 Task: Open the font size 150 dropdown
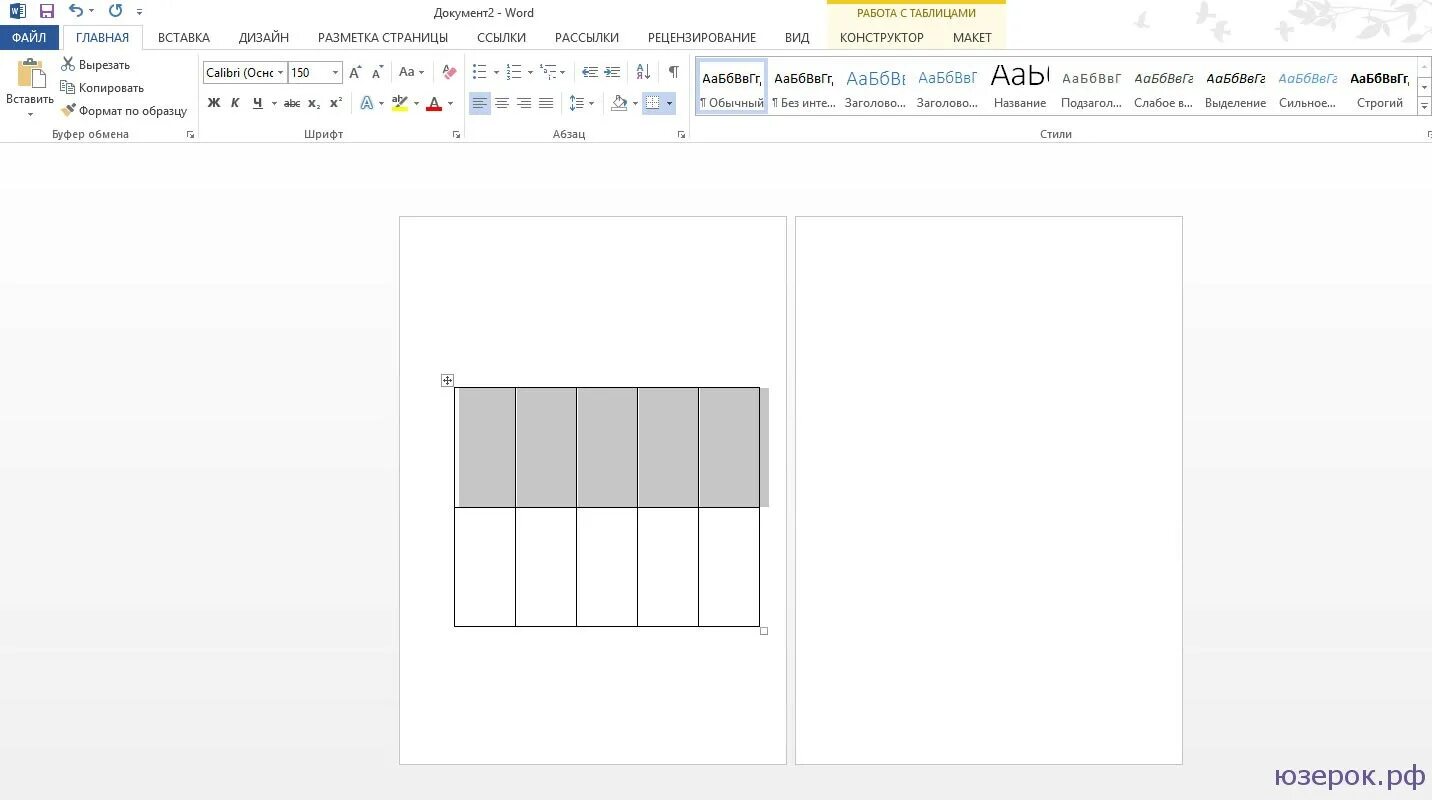click(x=335, y=73)
